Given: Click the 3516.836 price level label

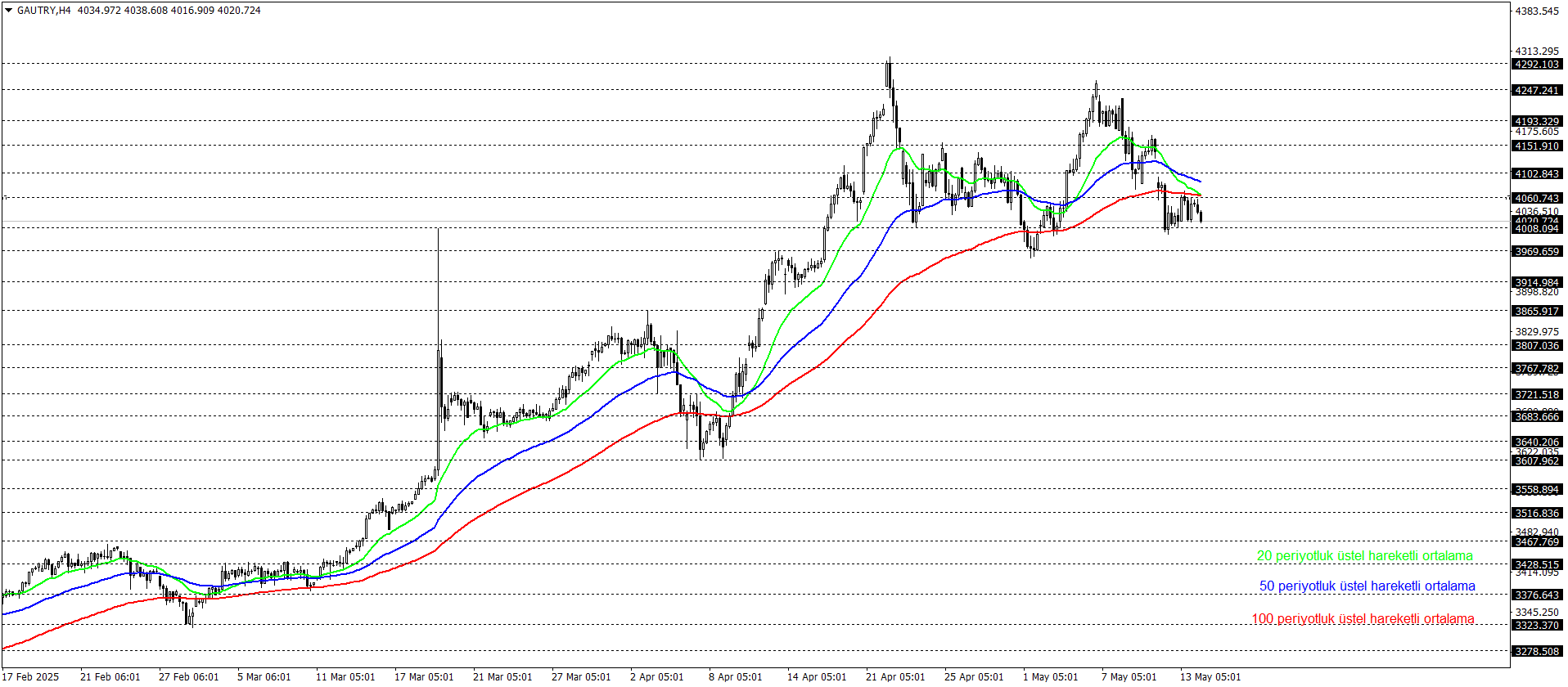Looking at the screenshot, I should click(x=1537, y=514).
